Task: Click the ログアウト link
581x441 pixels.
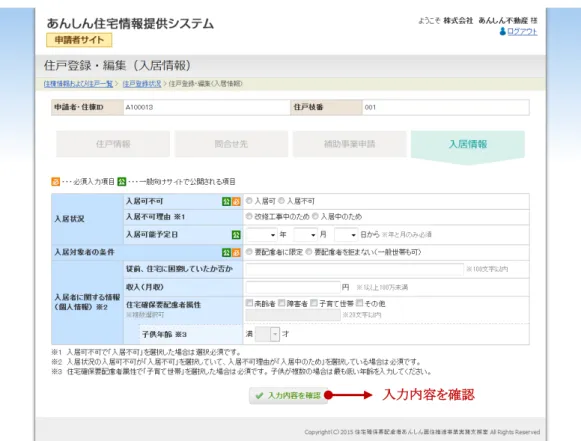Action: pyautogui.click(x=522, y=32)
